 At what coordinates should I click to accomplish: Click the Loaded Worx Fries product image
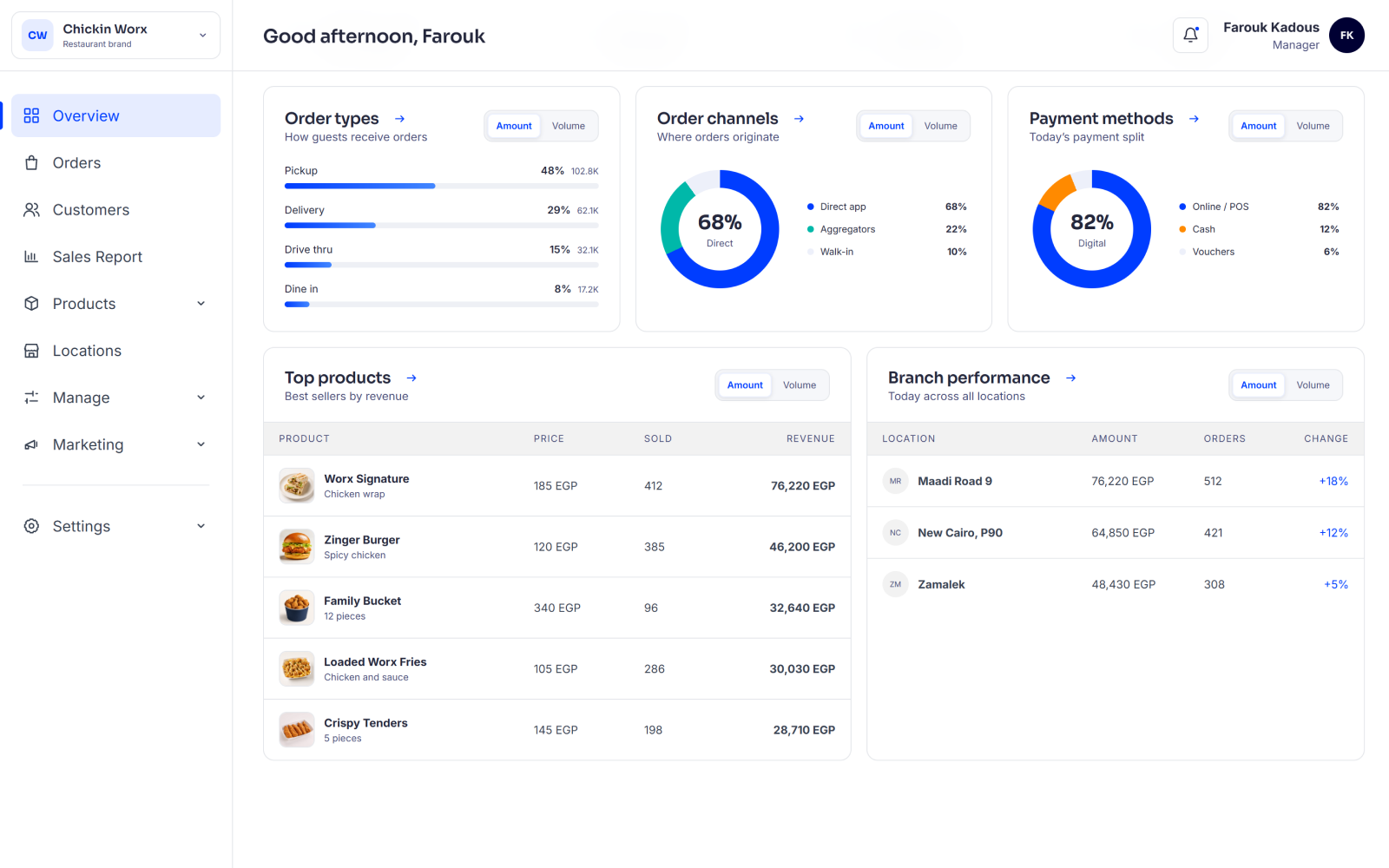point(297,669)
